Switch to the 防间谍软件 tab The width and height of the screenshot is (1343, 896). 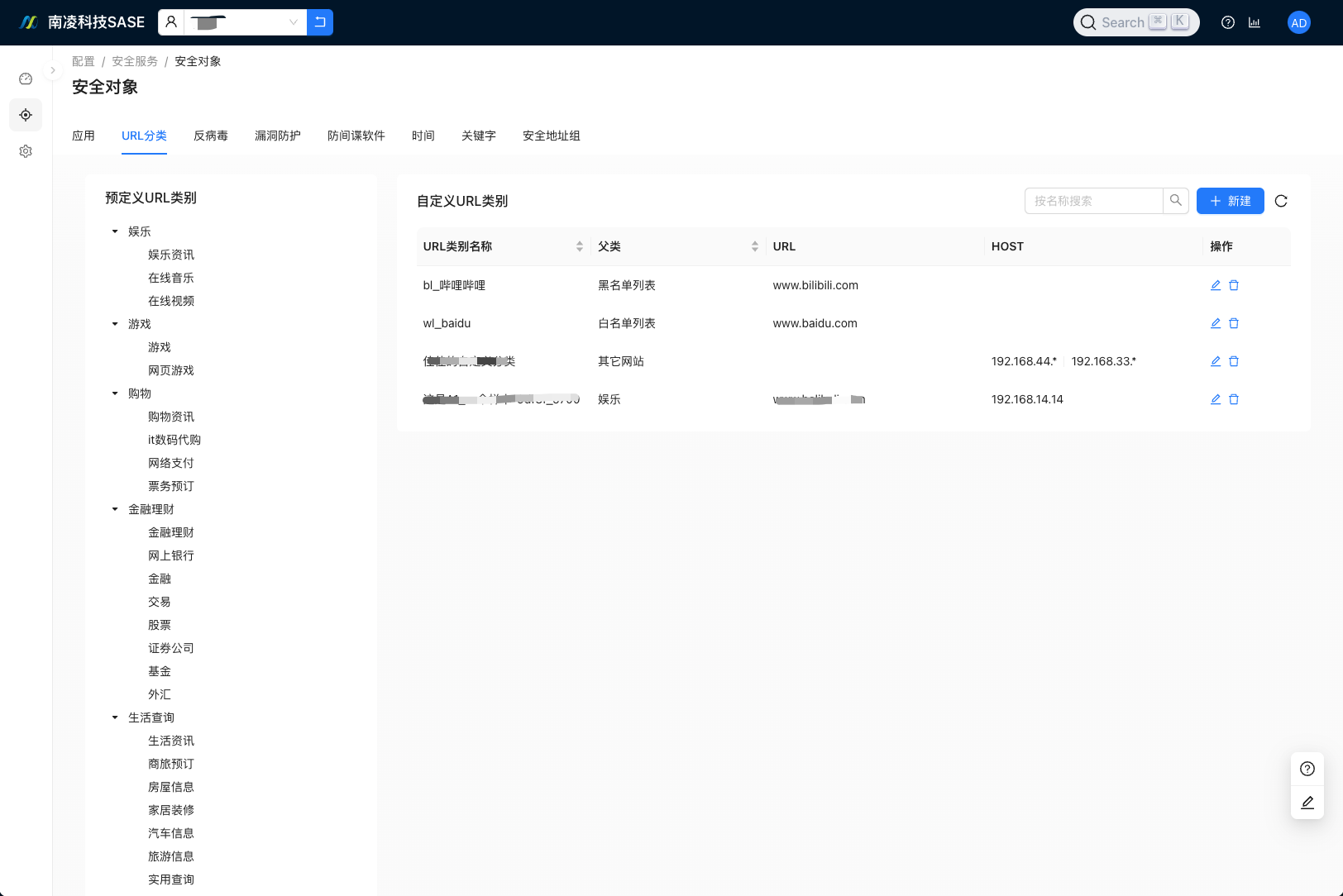click(356, 136)
